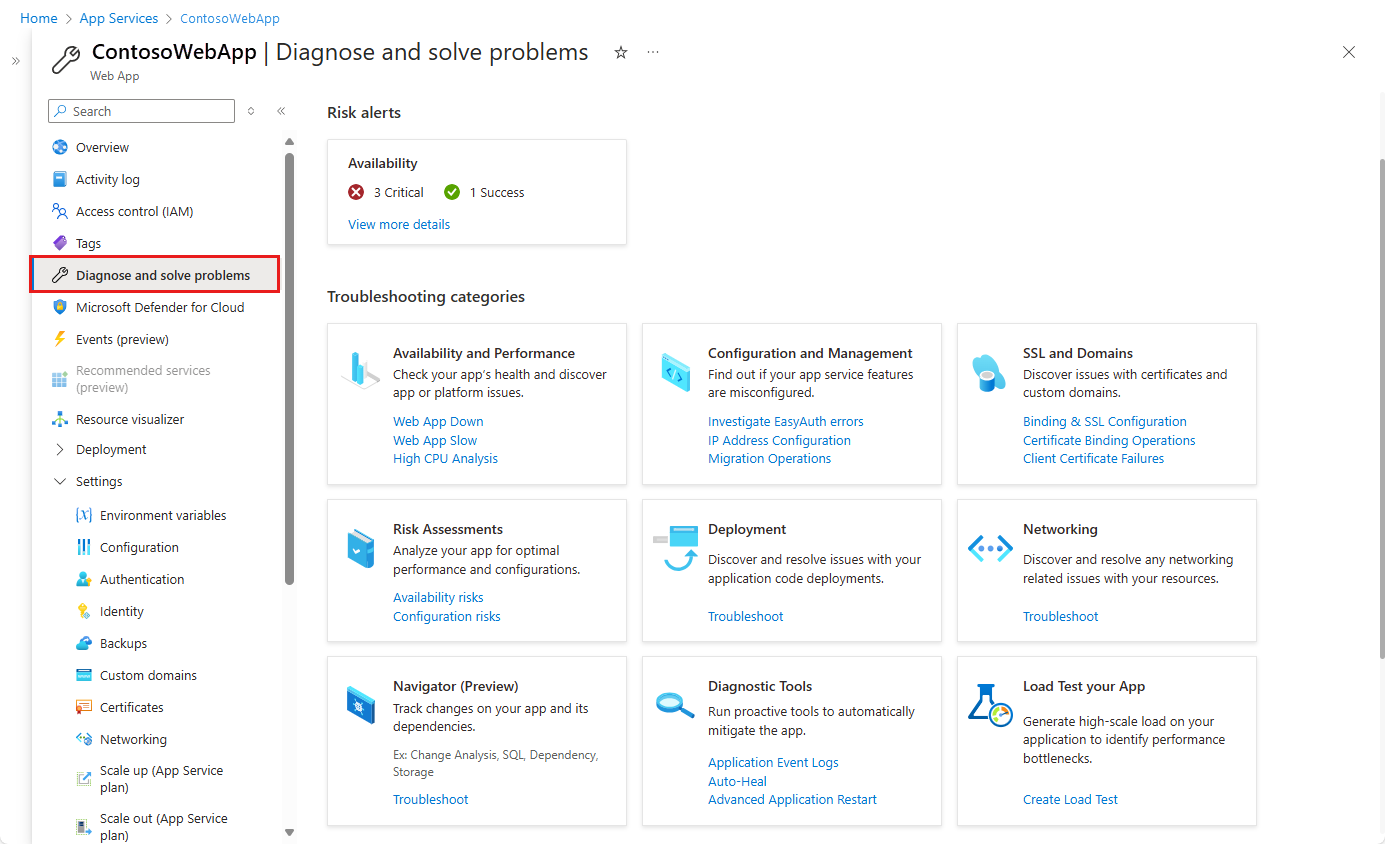1385x844 pixels.
Task: Click the Resource visualizer icon
Action: (x=60, y=419)
